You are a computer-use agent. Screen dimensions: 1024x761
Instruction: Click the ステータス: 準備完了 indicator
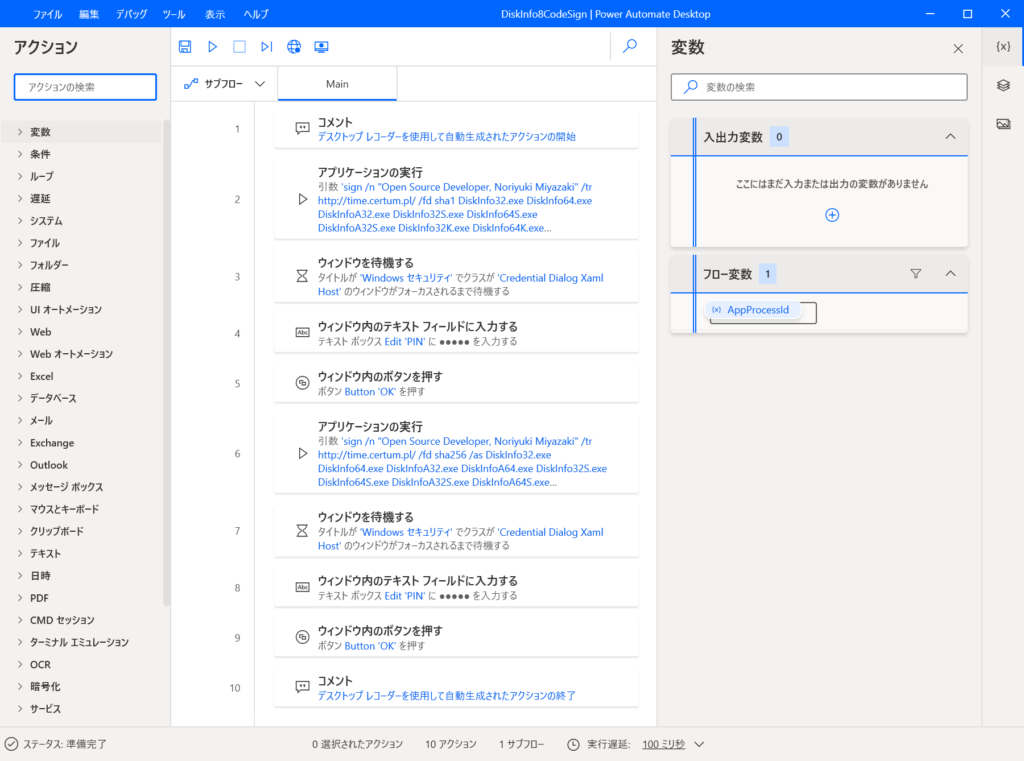[x=56, y=744]
